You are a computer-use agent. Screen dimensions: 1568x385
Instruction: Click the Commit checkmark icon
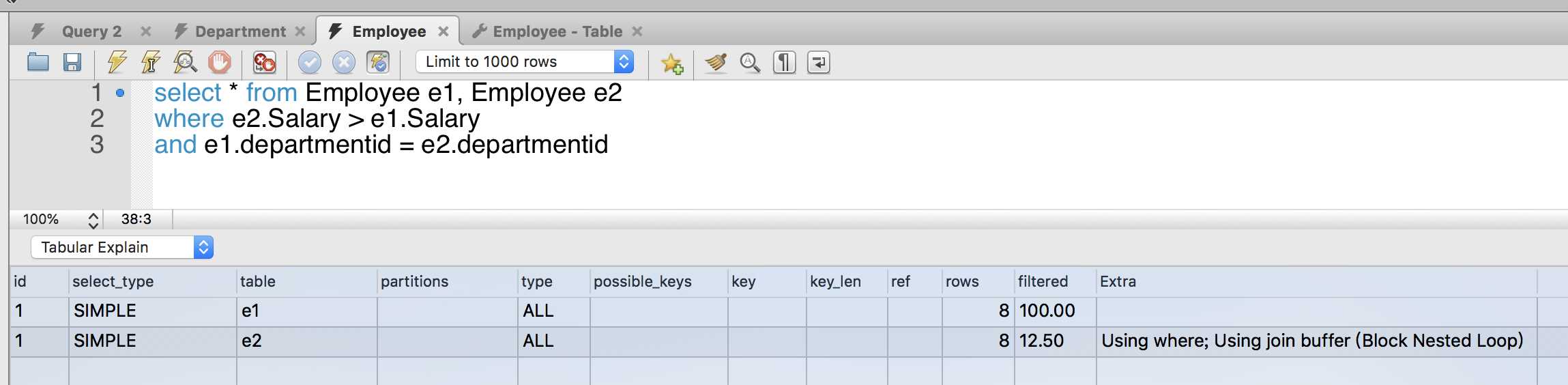[309, 63]
